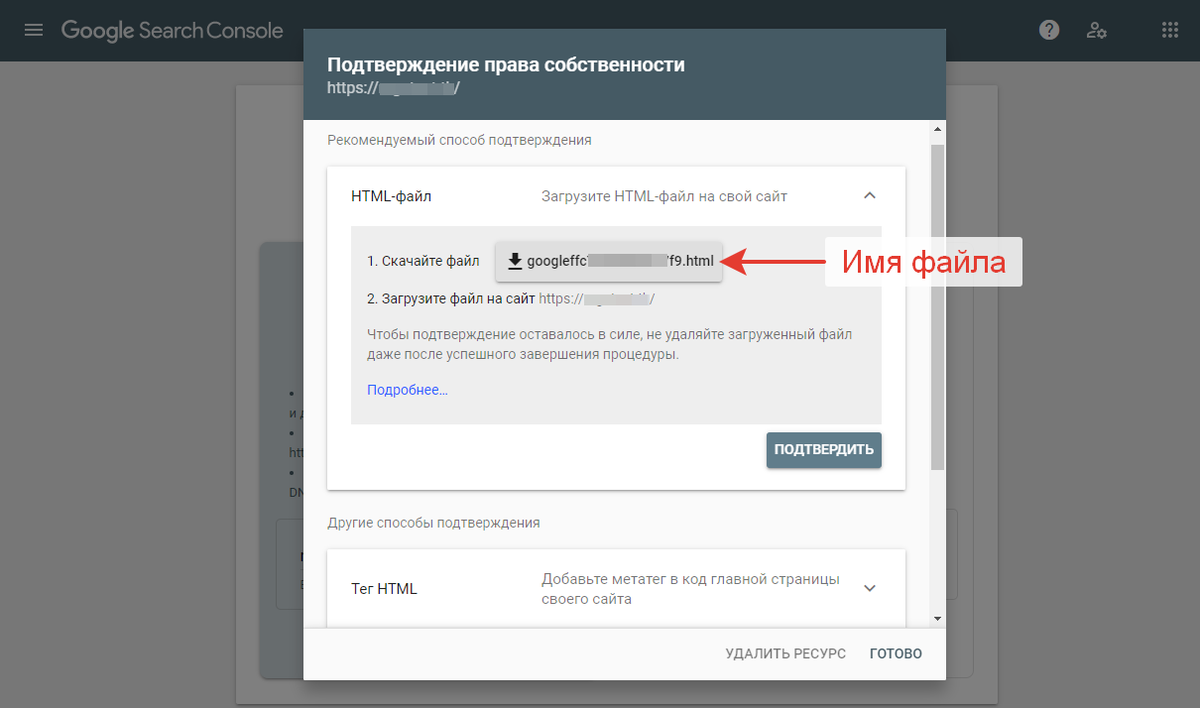Collapse the HTML-файл section chevron
This screenshot has height=708, width=1200.
click(869, 196)
